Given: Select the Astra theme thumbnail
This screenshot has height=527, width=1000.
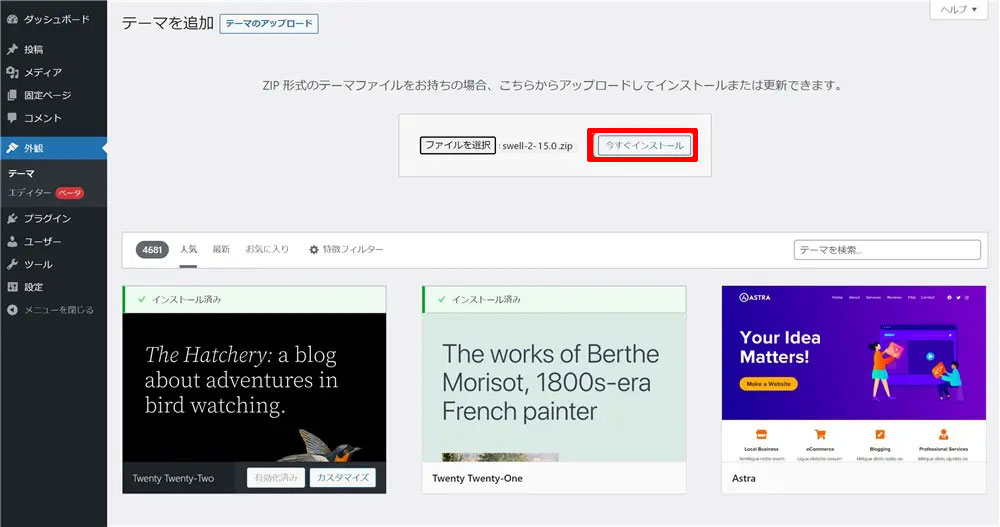Looking at the screenshot, I should (x=853, y=374).
